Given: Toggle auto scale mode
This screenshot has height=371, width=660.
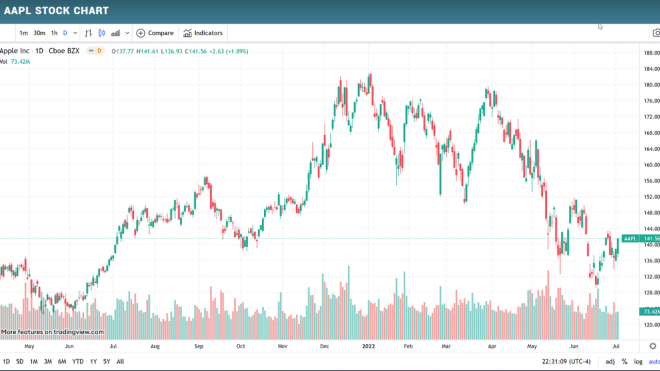Looking at the screenshot, I should [x=655, y=361].
